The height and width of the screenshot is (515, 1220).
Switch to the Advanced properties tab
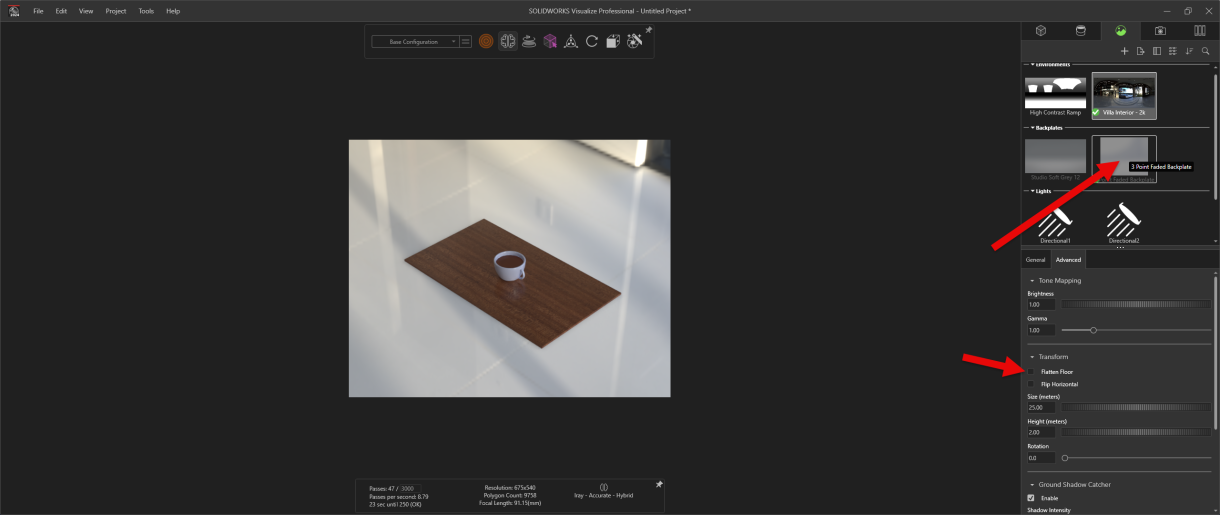(1068, 260)
